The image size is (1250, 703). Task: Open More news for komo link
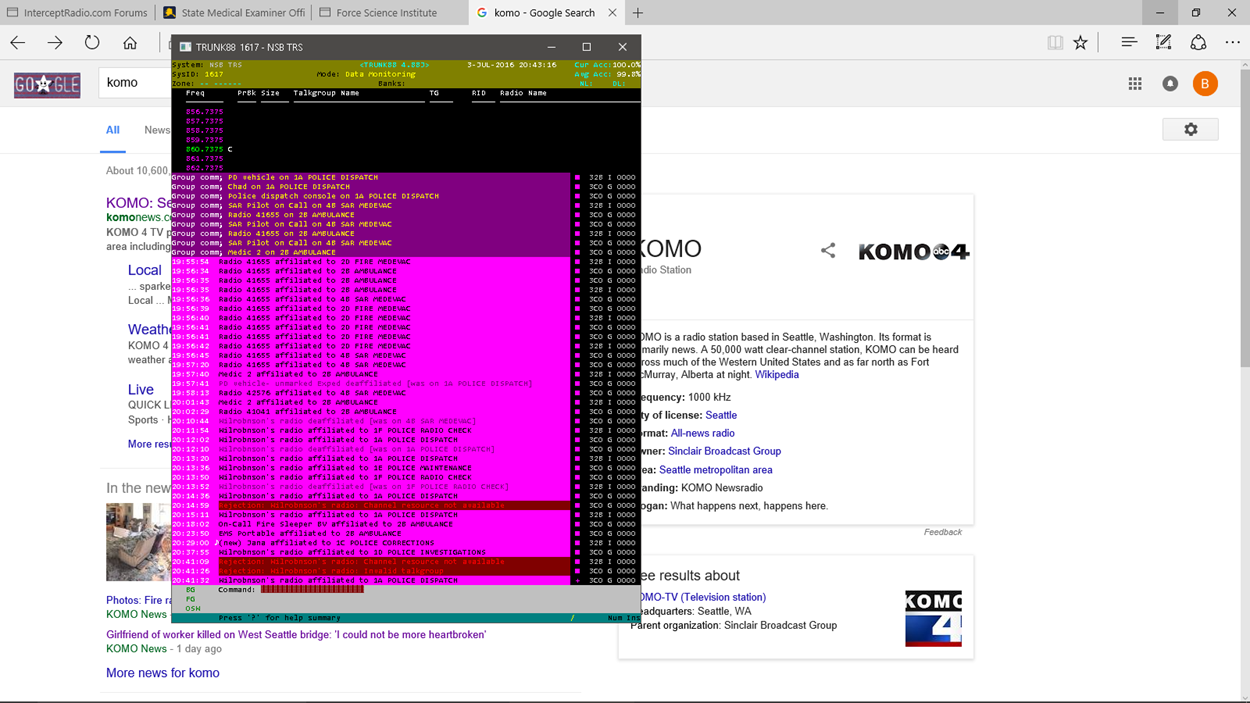163,673
